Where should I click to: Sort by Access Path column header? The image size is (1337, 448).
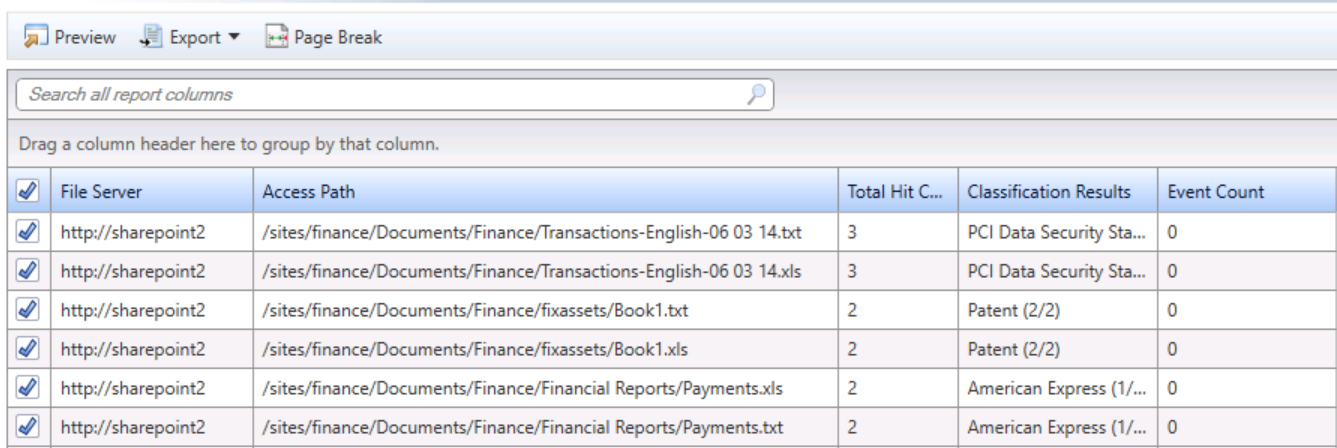coord(309,192)
